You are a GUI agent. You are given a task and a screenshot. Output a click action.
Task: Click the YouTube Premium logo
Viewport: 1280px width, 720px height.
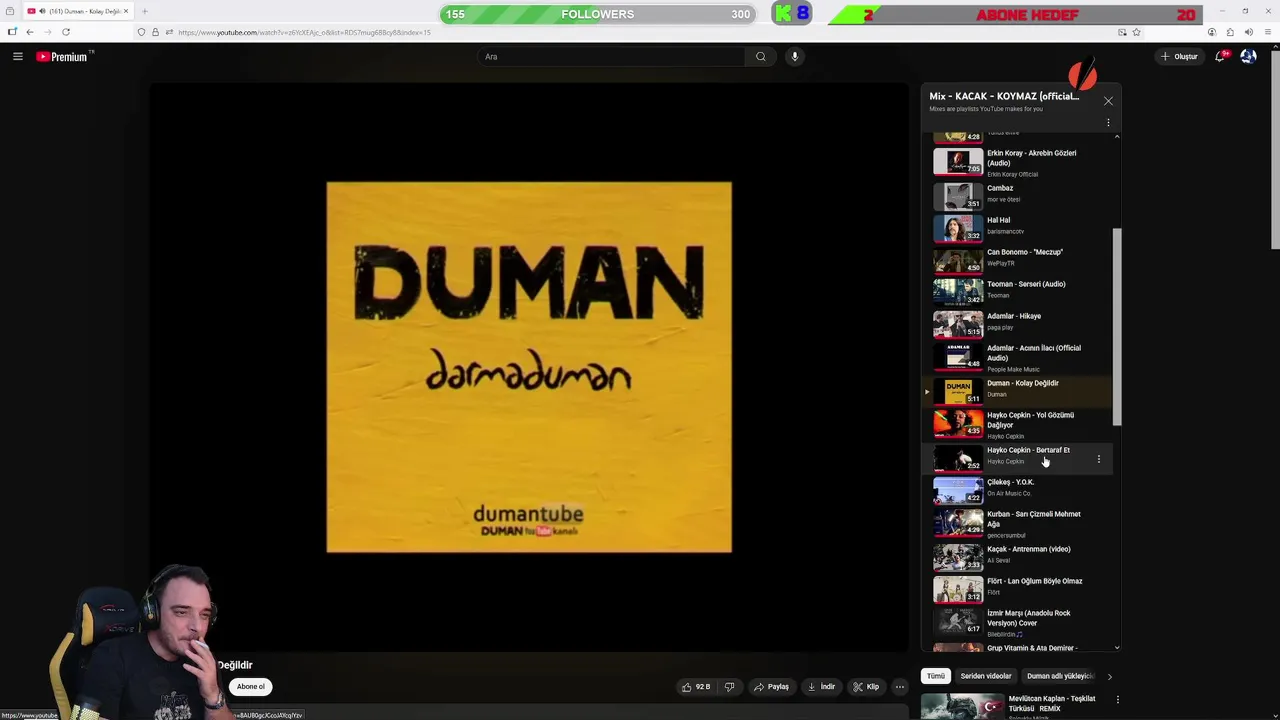pos(62,57)
